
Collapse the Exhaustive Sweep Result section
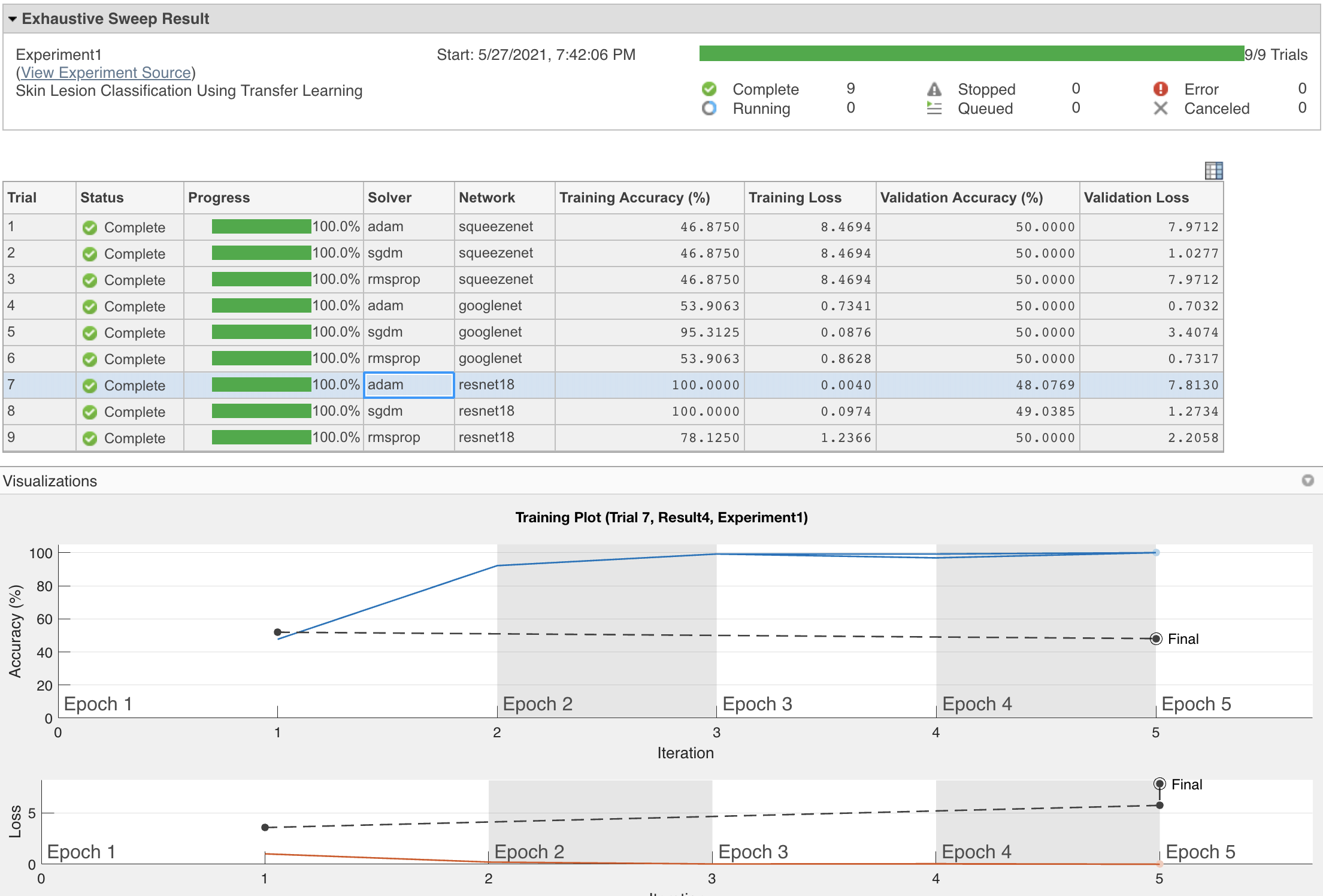click(13, 19)
